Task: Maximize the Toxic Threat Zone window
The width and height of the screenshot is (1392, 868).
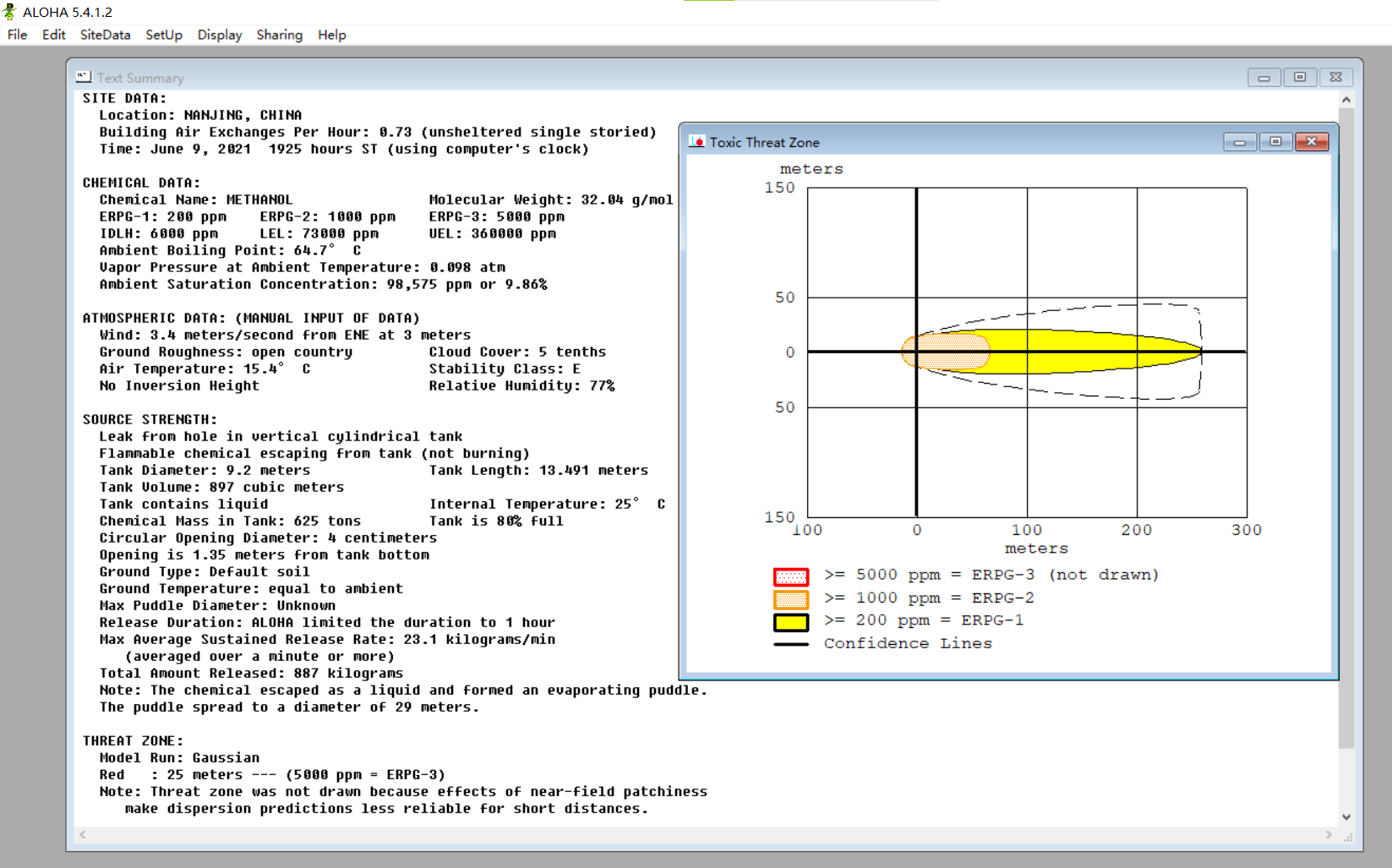Action: 1275,142
